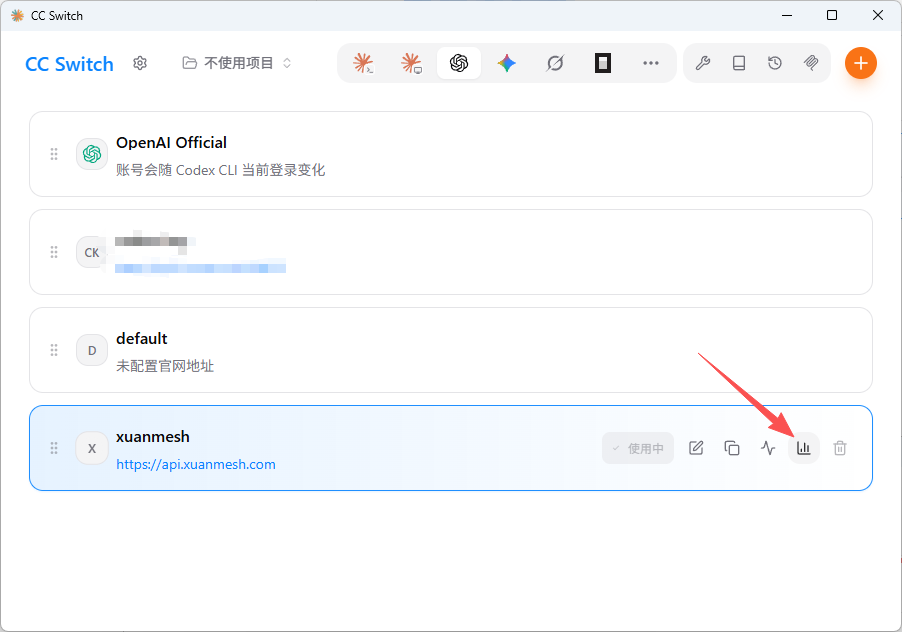902x632 pixels.
Task: Grab the drag handle of xuanmesh provider
Action: (x=54, y=448)
